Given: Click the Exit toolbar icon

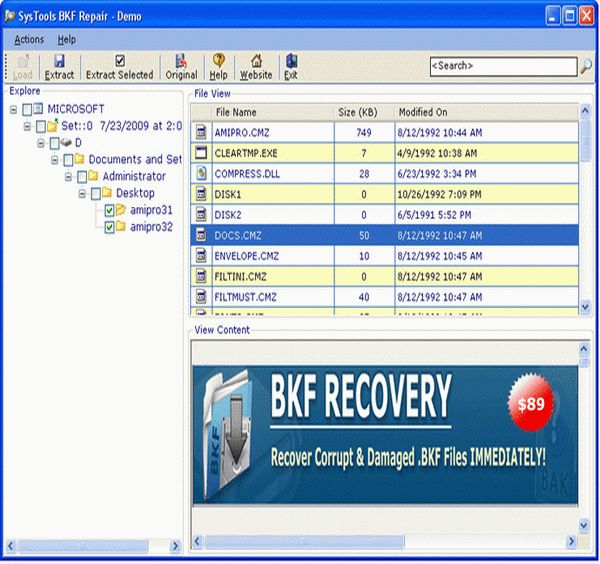Looking at the screenshot, I should coord(291,61).
